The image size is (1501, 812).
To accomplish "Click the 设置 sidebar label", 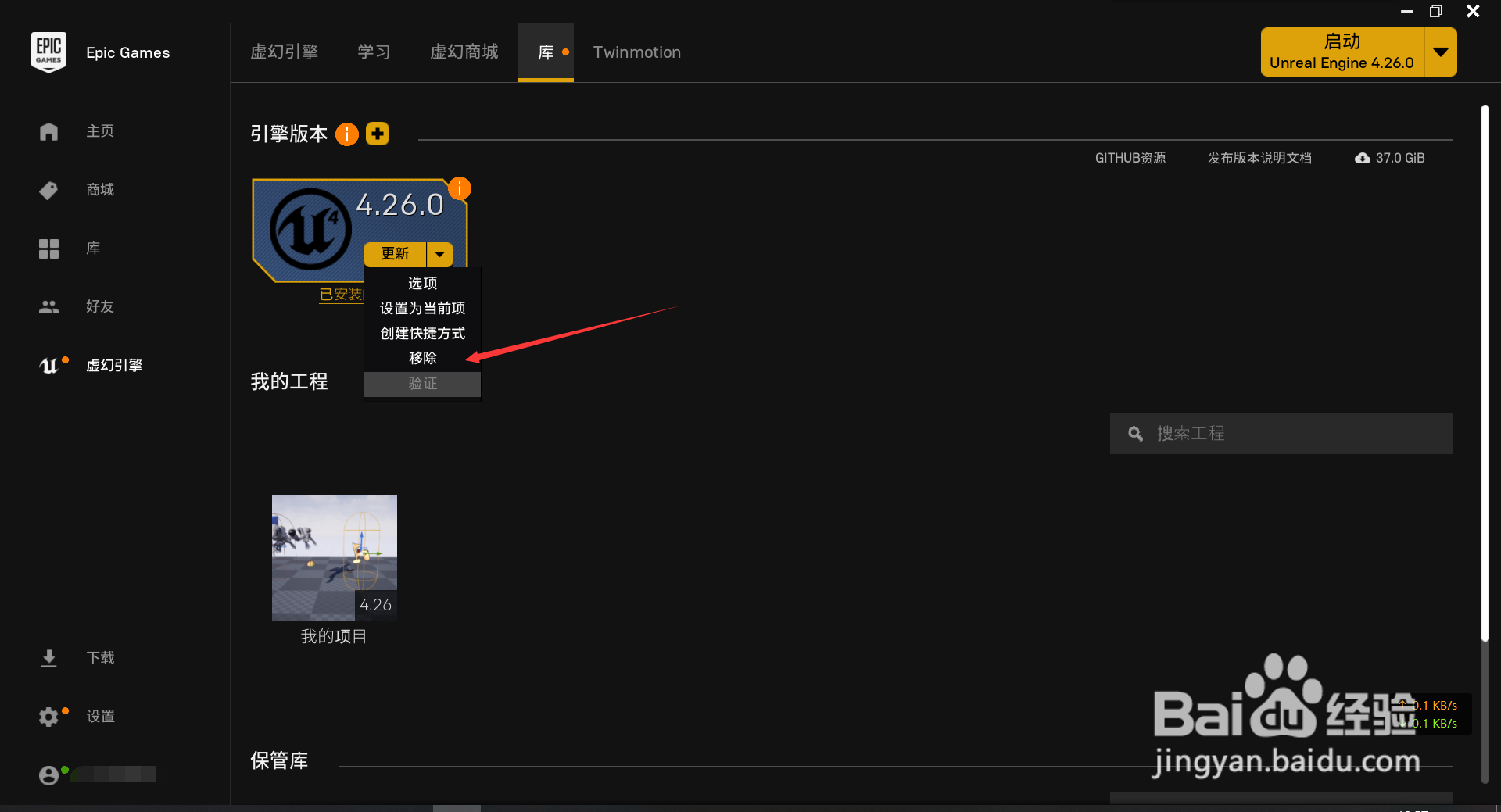I will click(100, 717).
